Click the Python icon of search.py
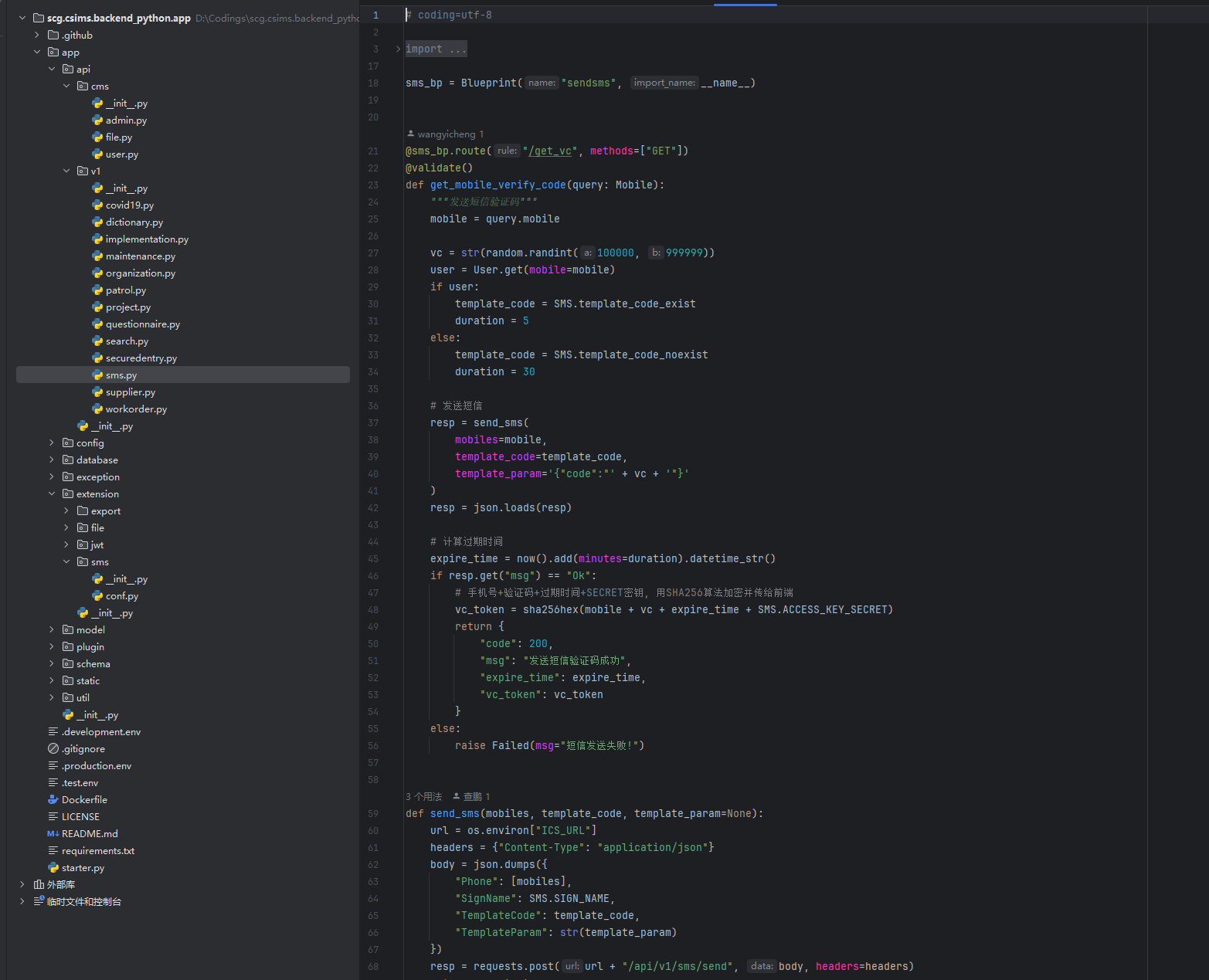The image size is (1209, 980). coord(97,341)
